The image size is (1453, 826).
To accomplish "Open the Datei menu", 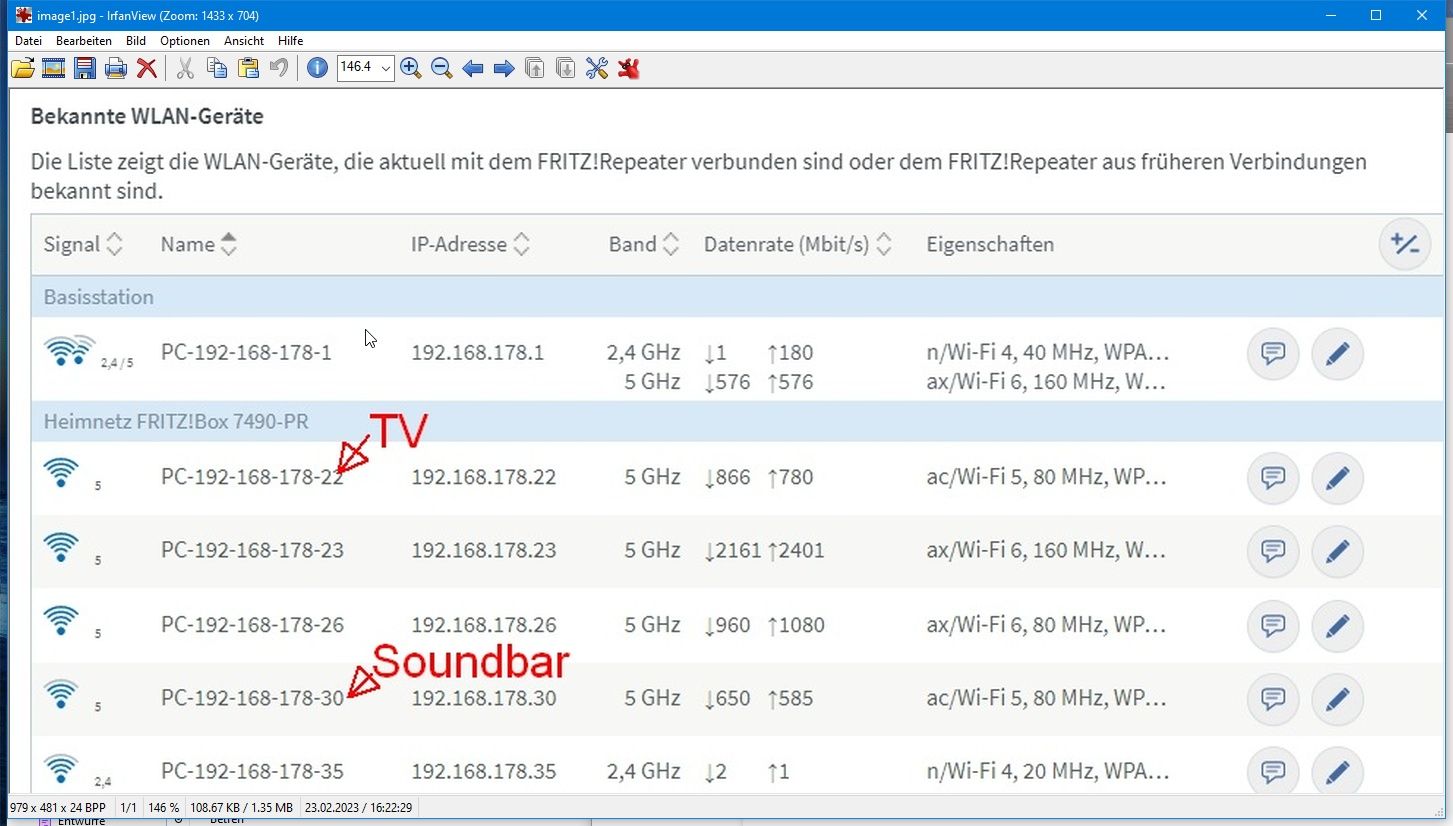I will tap(28, 41).
